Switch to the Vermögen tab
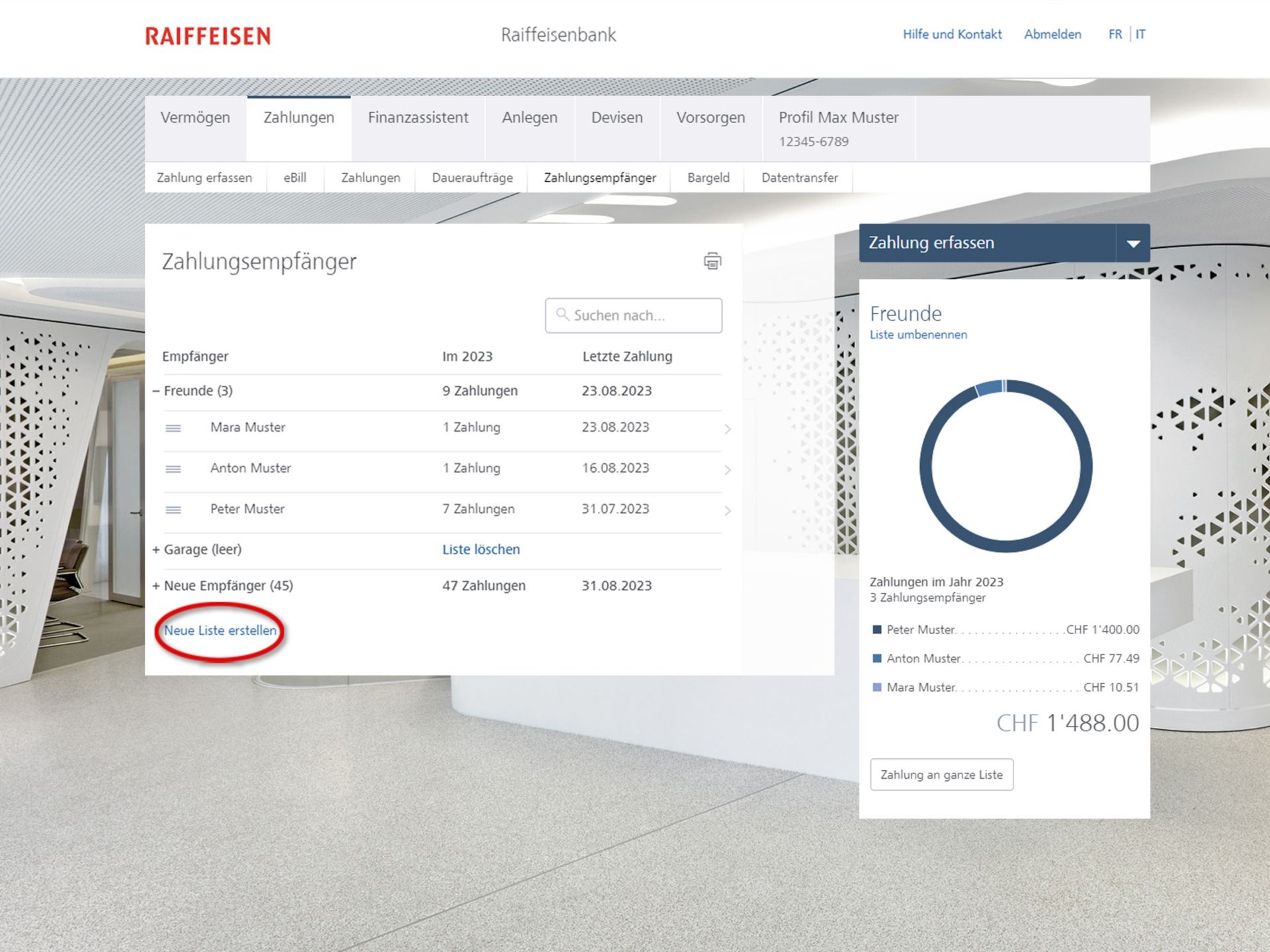Screen dimensions: 1270x952 click(x=194, y=118)
